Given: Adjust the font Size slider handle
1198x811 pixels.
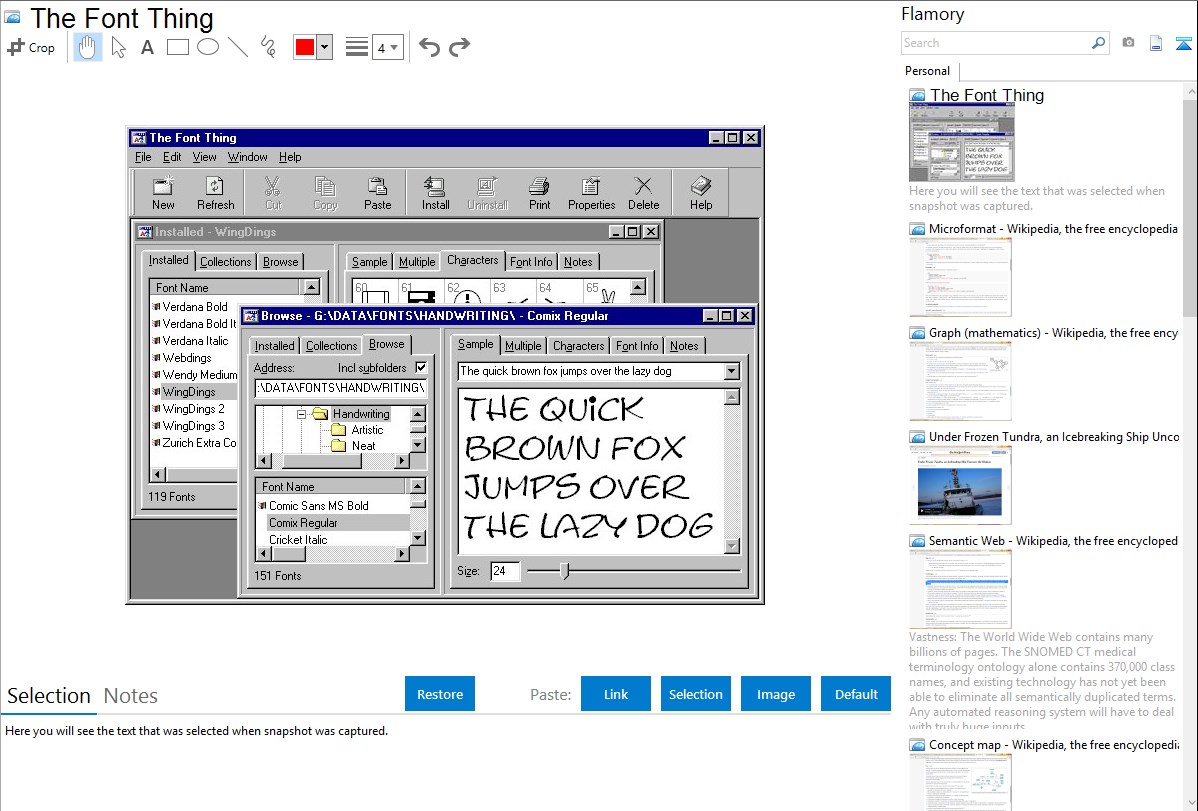Looking at the screenshot, I should tap(565, 570).
